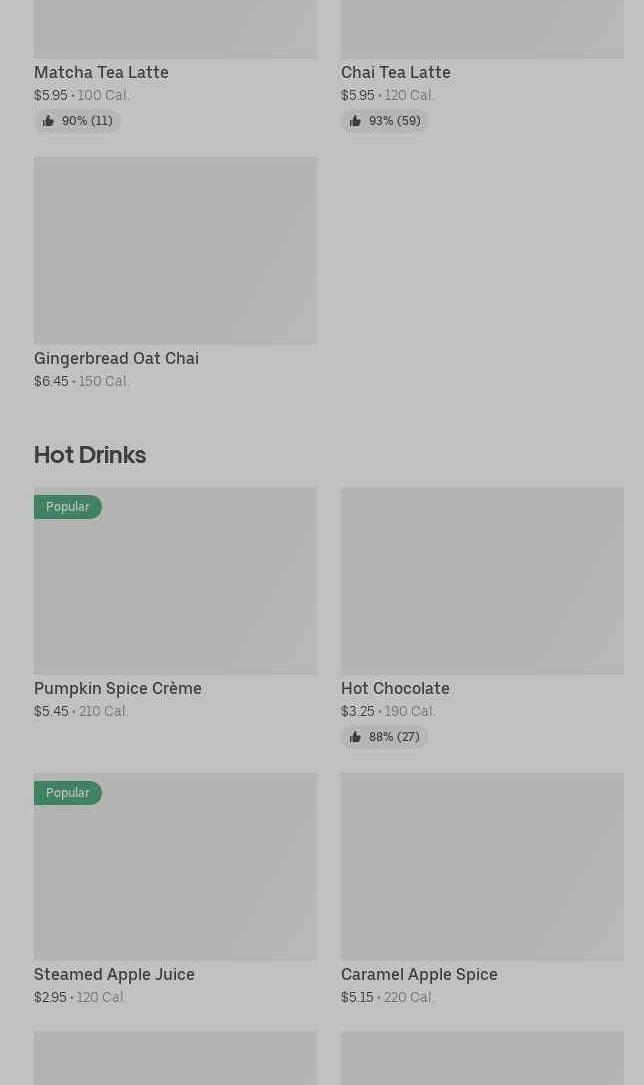
Task: Open Pumpkin Spice Crème photo
Action: pos(176,581)
